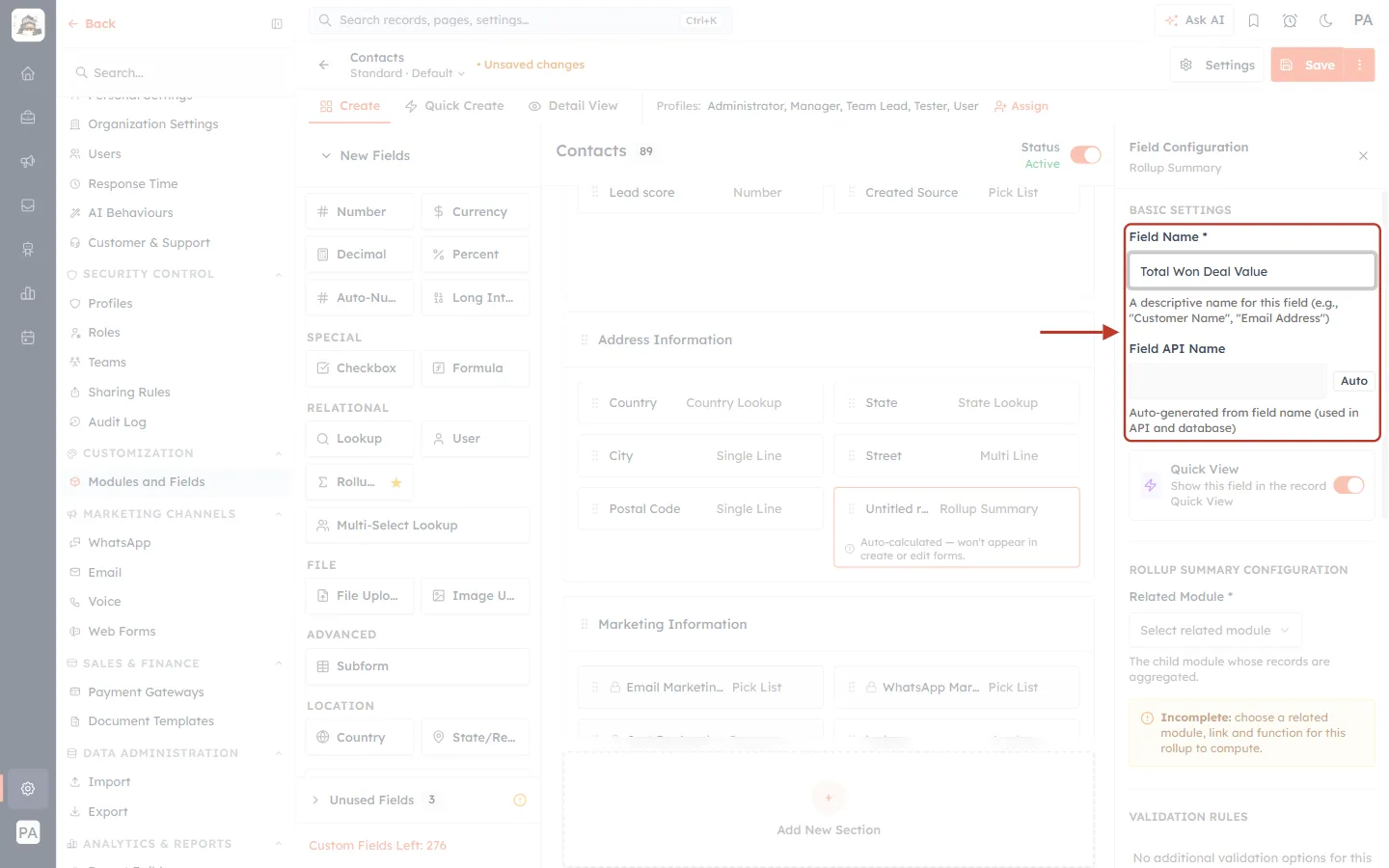Click Add New Section area
Viewport: 1389px width, 868px height.
pos(829,810)
